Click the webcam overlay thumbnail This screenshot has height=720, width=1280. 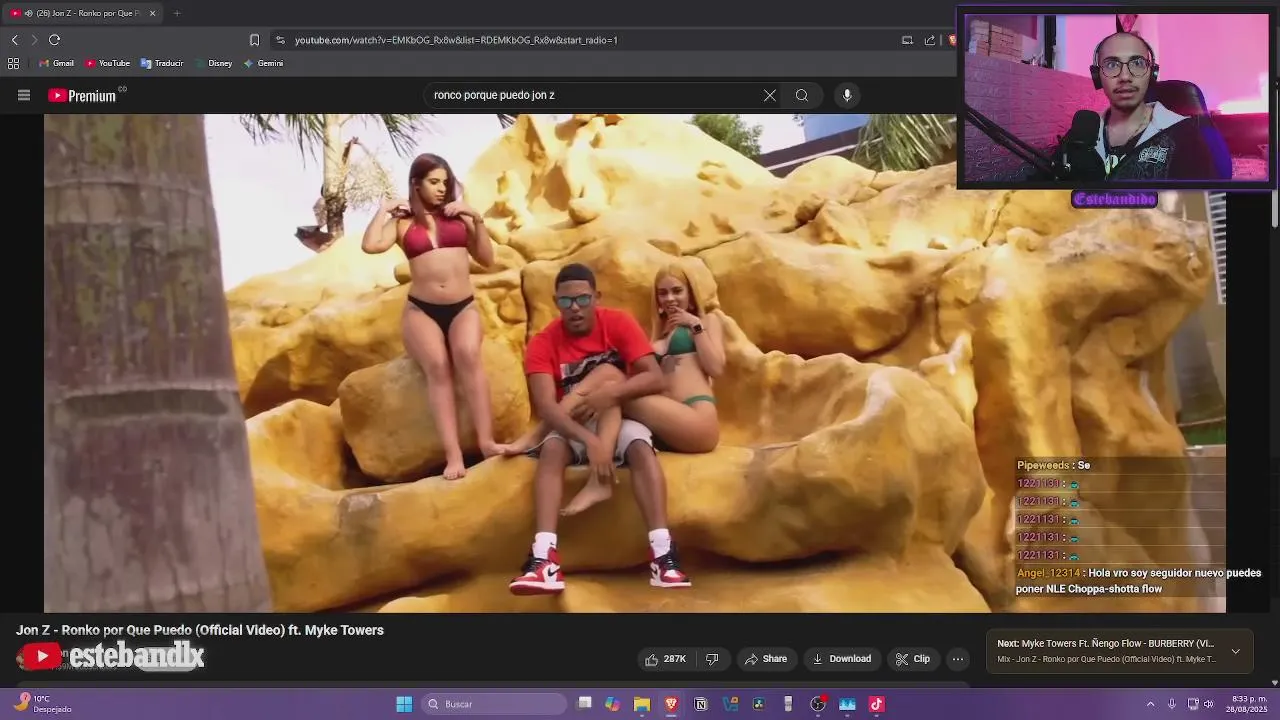tap(1115, 98)
